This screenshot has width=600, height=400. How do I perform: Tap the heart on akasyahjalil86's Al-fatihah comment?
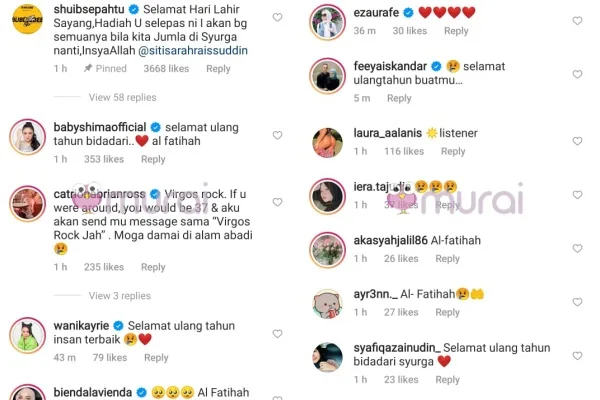coord(577,248)
